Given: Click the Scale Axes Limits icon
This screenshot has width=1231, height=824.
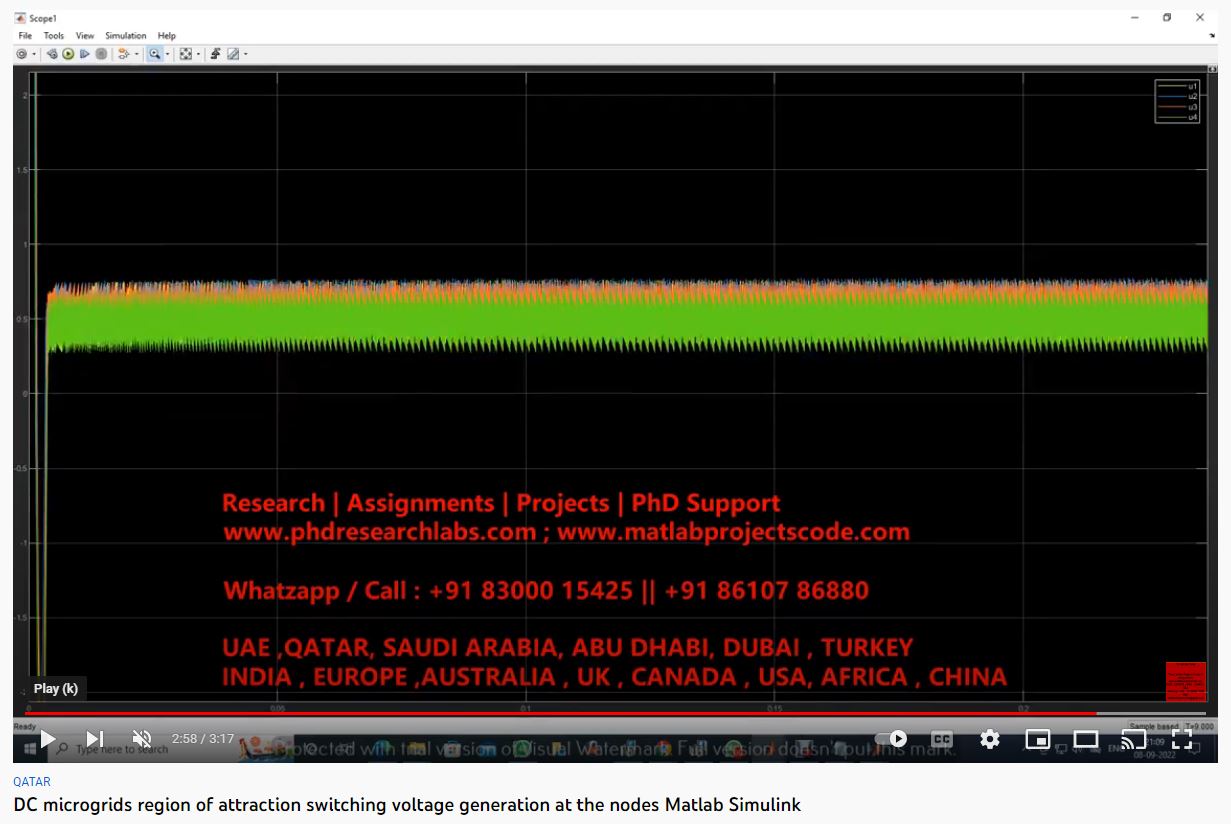Looking at the screenshot, I should tap(185, 54).
